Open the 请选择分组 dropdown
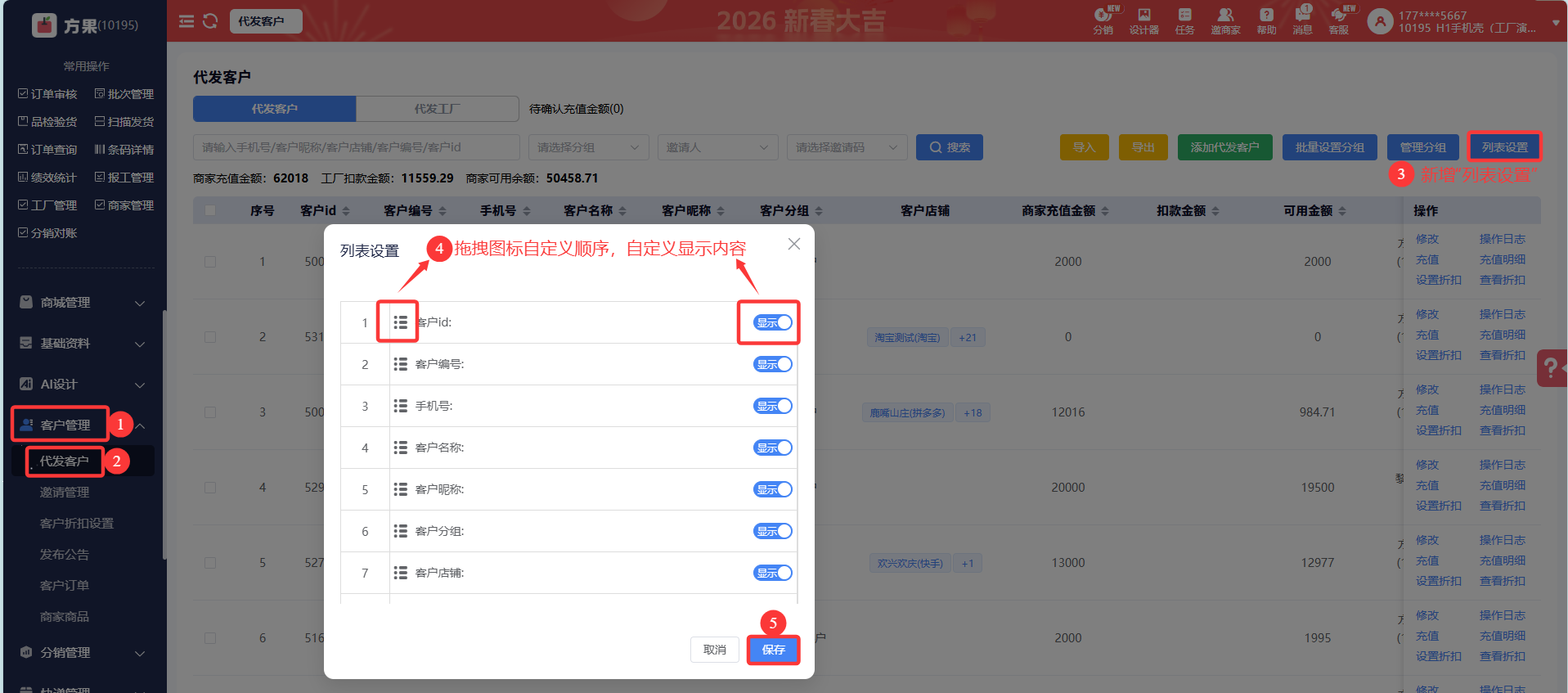This screenshot has height=693, width=1568. coord(588,147)
